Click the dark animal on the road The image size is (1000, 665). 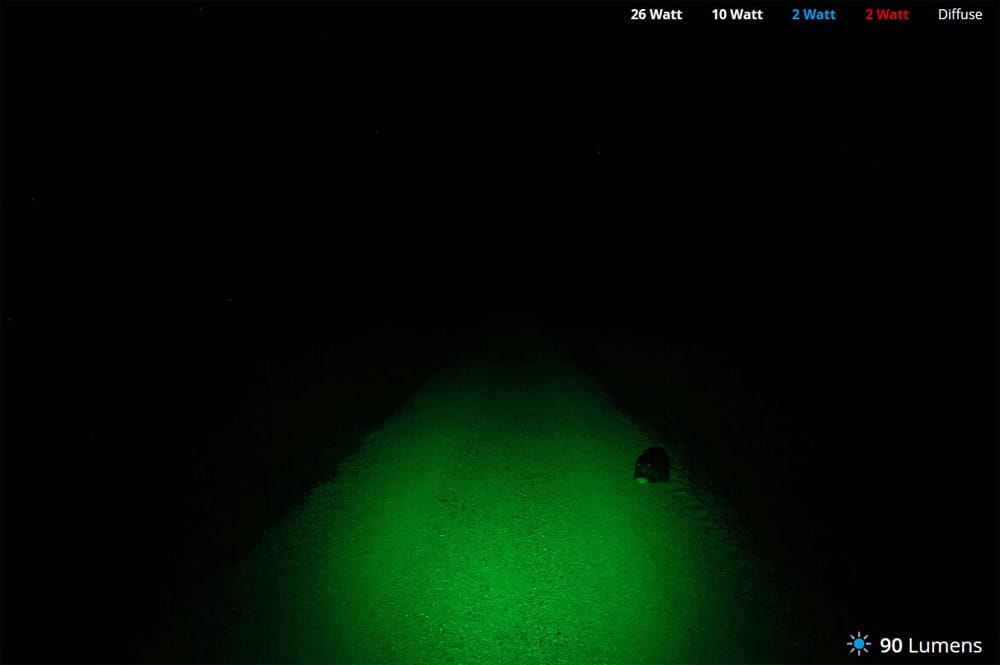click(x=652, y=463)
